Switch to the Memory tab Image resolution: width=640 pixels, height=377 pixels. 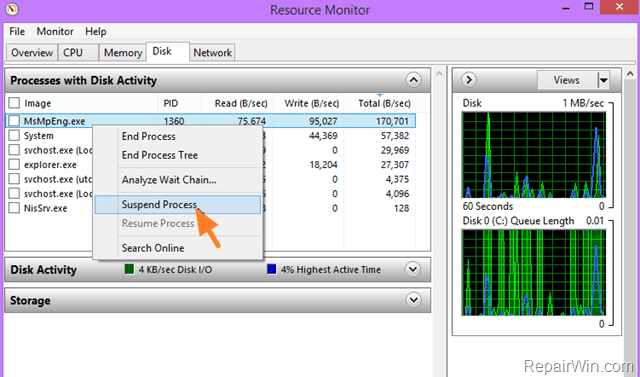tap(122, 53)
